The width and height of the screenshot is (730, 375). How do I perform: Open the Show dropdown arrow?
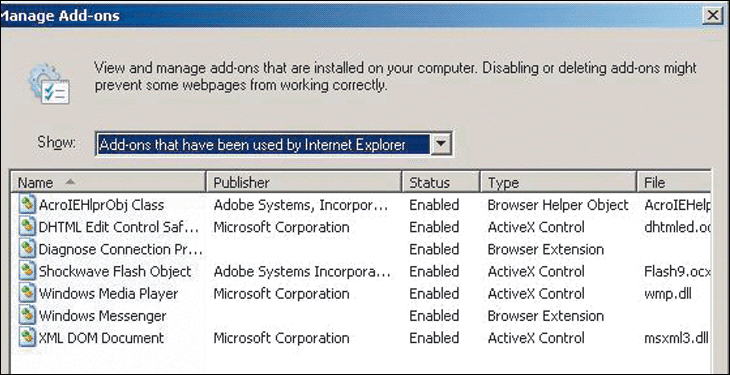440,145
